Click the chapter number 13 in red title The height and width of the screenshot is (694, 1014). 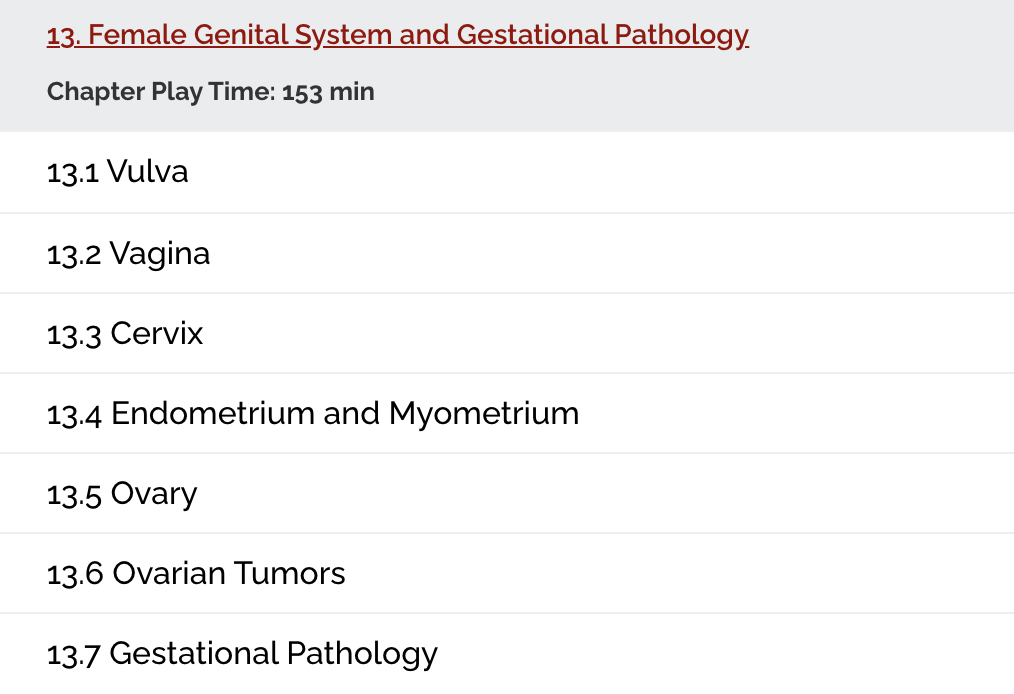coord(60,36)
